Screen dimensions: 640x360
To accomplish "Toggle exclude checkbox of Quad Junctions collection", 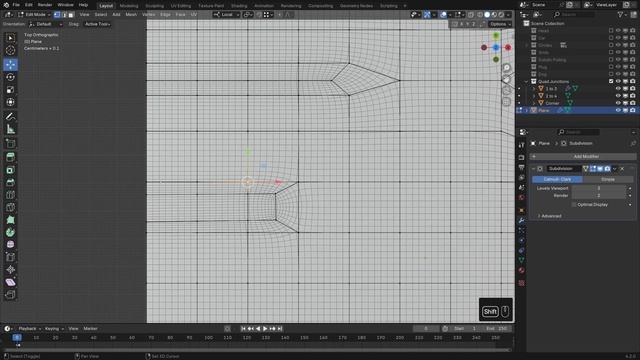I will click(611, 81).
